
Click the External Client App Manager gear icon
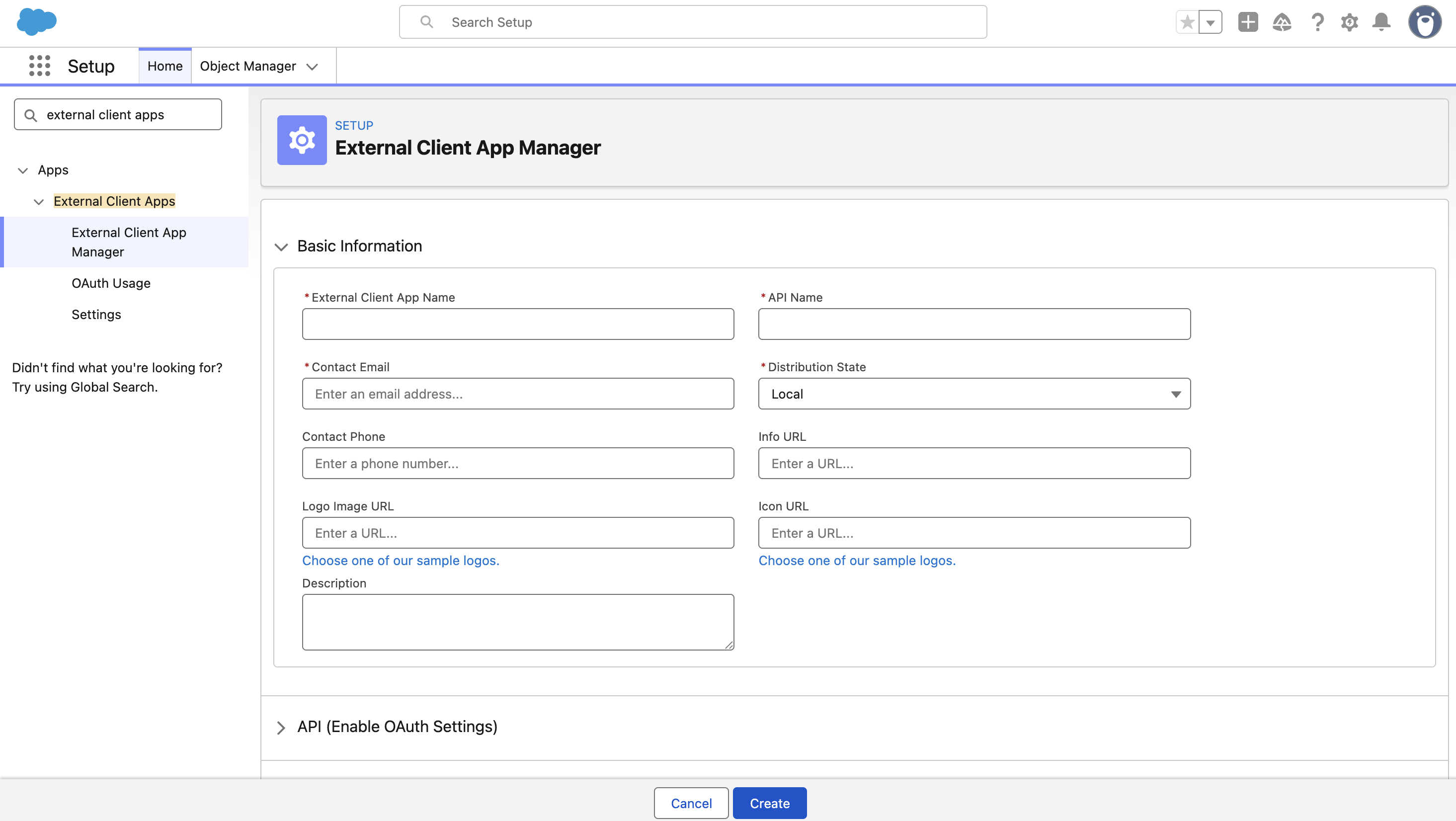(x=302, y=140)
